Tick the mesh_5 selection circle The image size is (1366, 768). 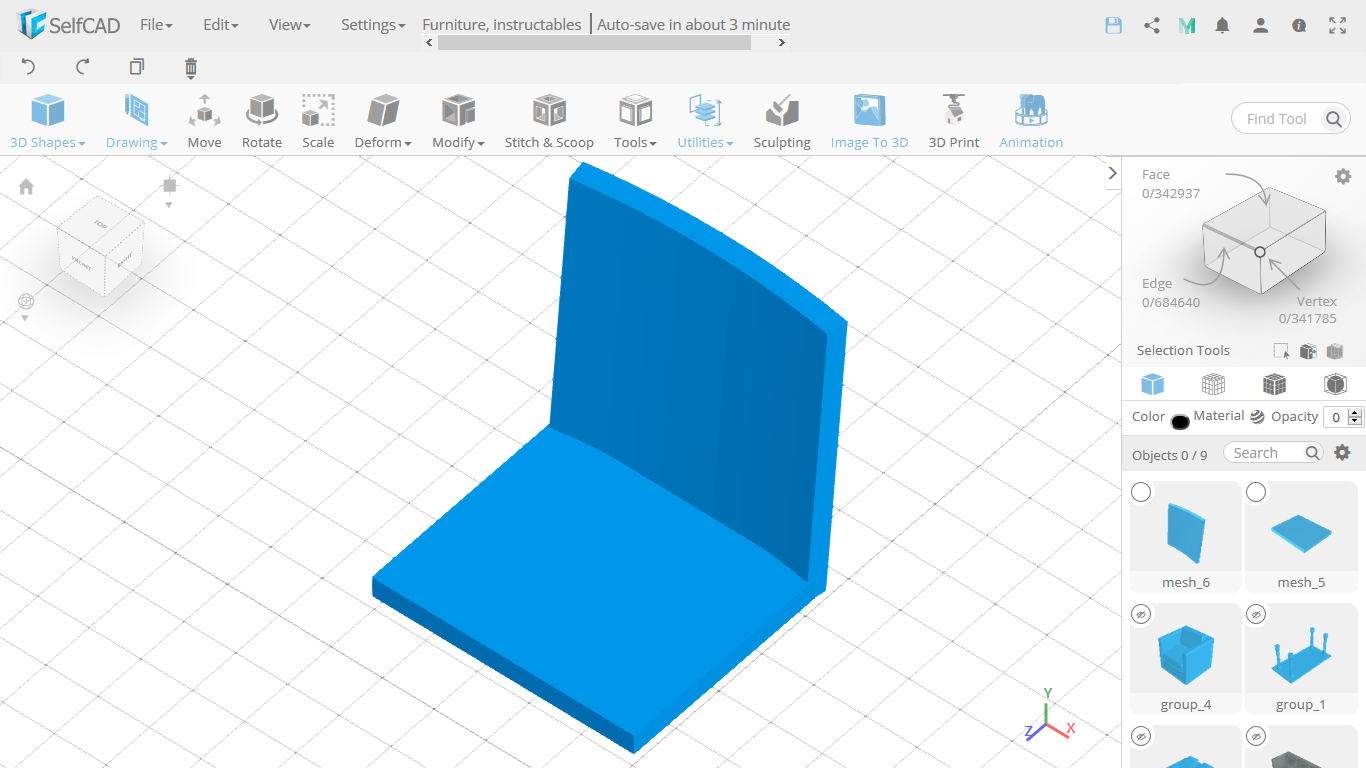(x=1256, y=492)
